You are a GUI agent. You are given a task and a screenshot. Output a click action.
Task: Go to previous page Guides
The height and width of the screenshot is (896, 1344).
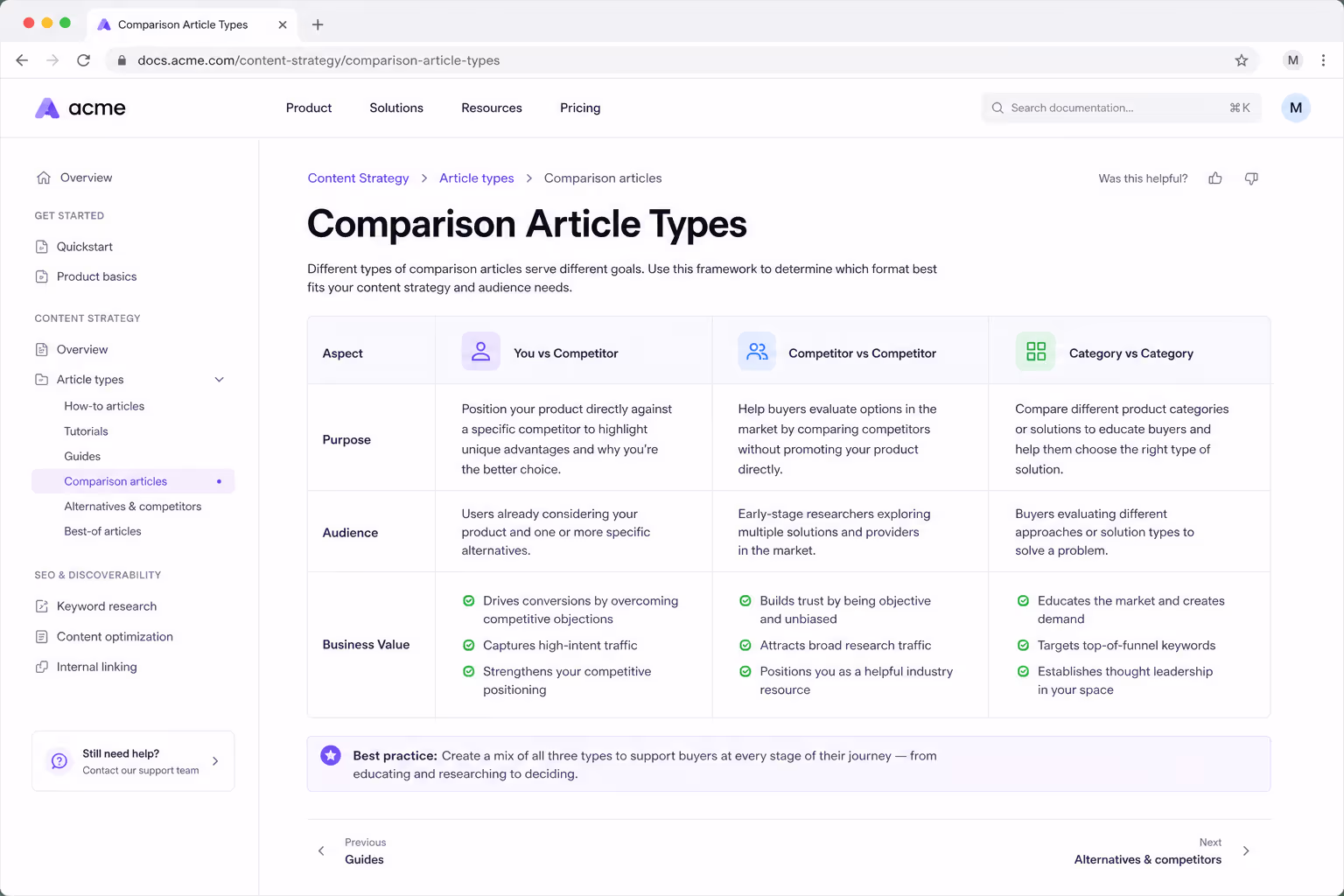pos(364,860)
